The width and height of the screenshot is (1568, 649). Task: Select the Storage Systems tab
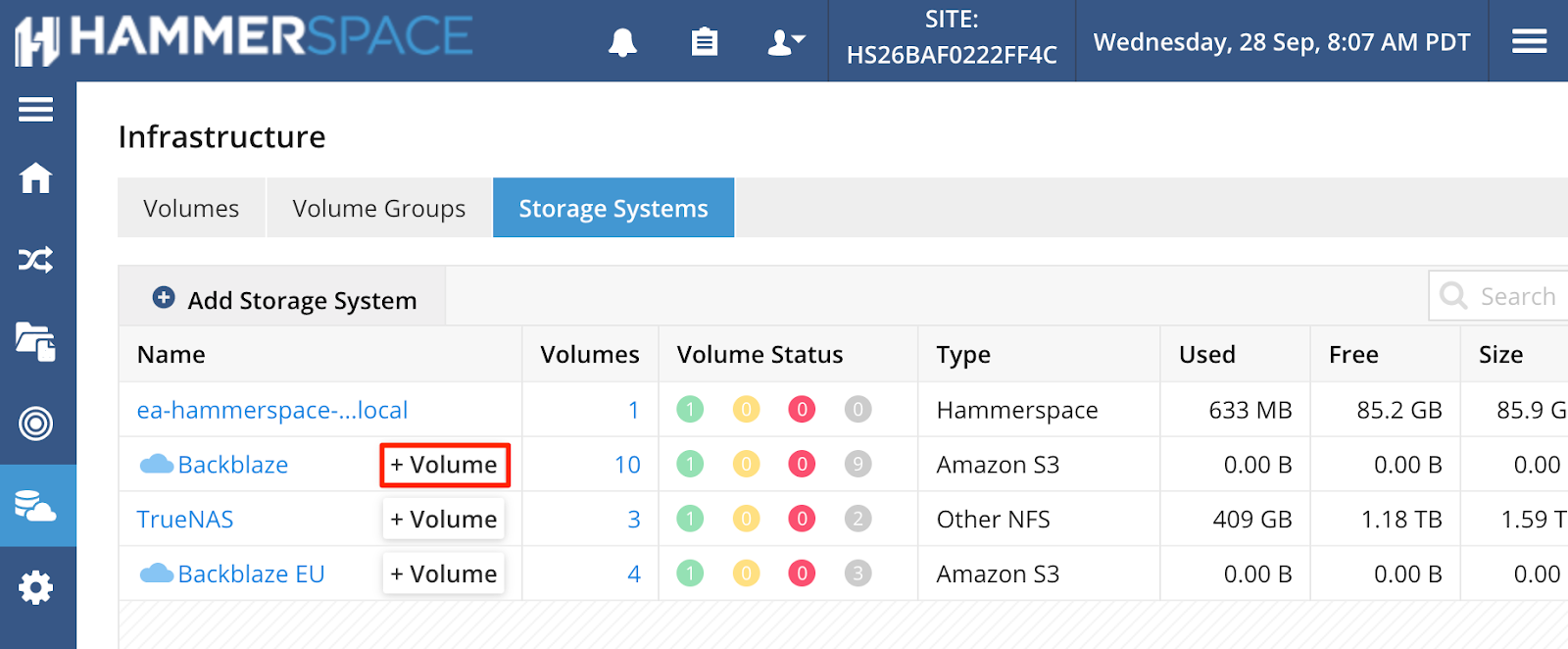613,208
